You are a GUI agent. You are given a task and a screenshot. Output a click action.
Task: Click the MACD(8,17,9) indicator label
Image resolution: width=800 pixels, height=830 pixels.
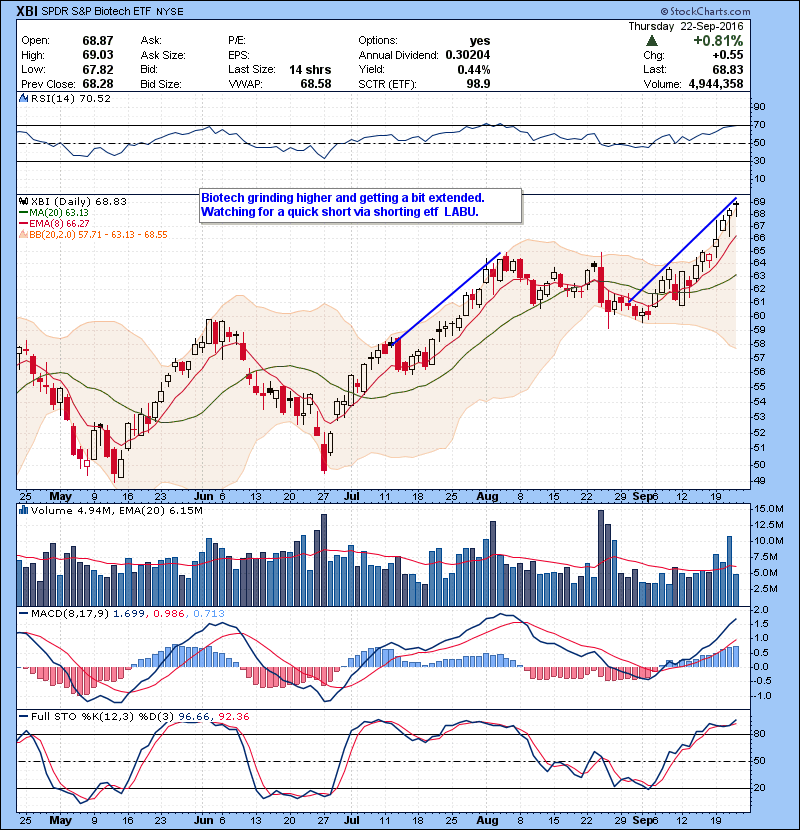[70, 614]
